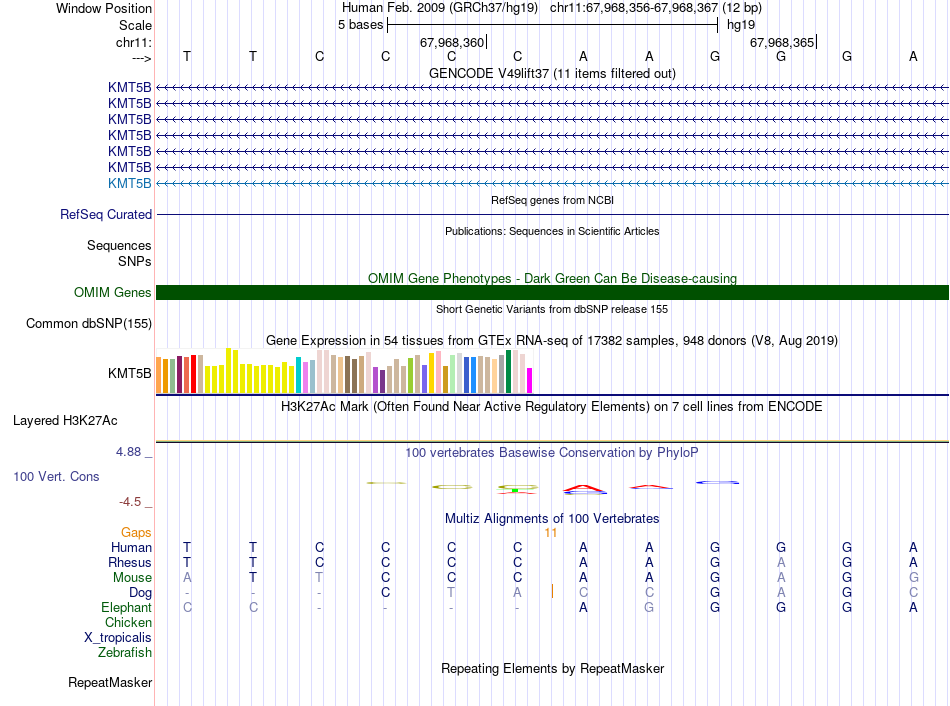Click the cyan bar in GTEx chart
The image size is (950, 706).
pos(298,375)
